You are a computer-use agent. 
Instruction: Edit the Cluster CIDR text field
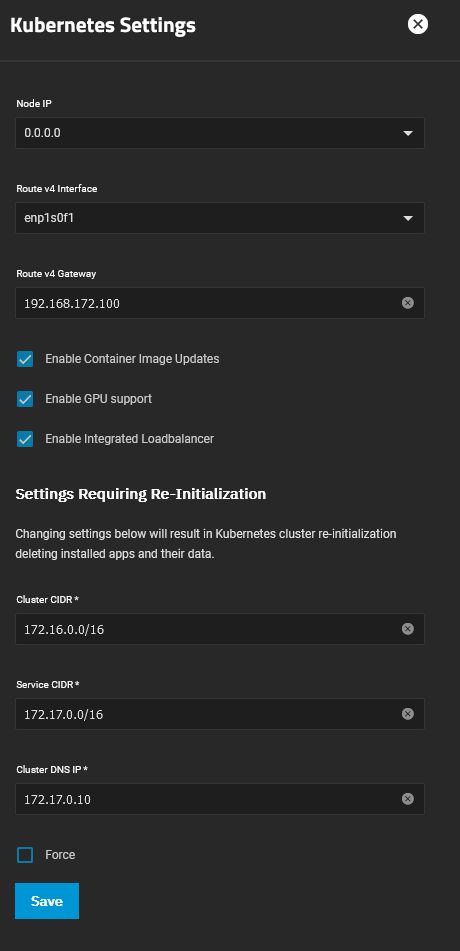pos(209,629)
